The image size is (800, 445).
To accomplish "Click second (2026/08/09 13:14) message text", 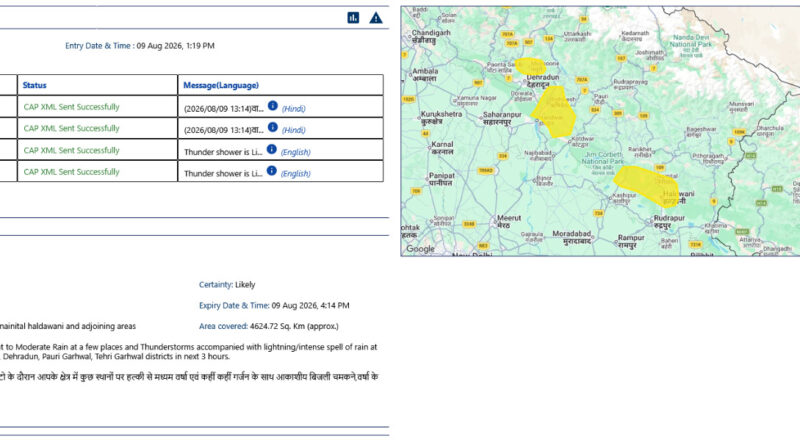I will click(x=224, y=130).
